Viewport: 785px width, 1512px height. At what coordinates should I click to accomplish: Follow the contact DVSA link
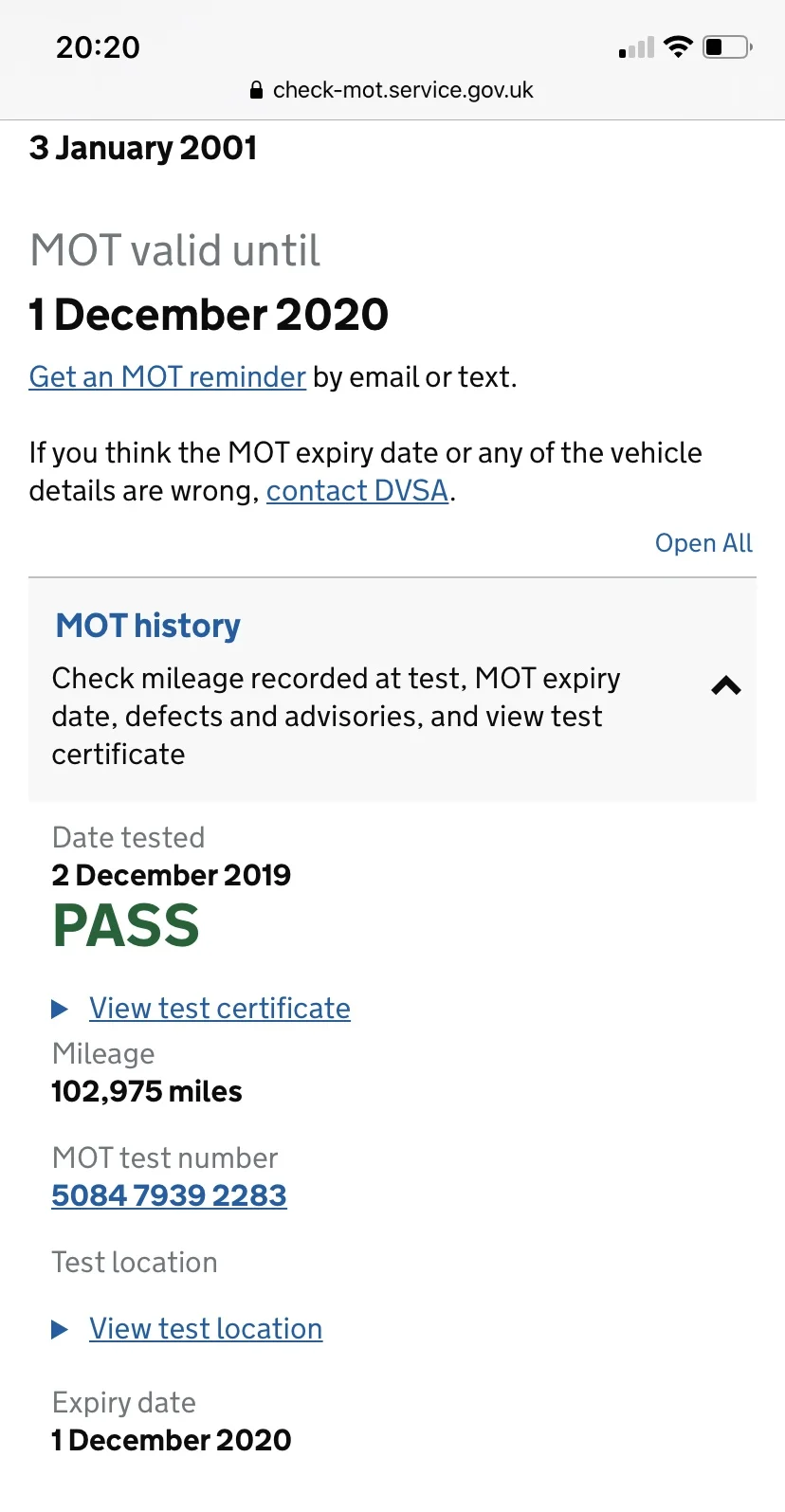(x=357, y=490)
